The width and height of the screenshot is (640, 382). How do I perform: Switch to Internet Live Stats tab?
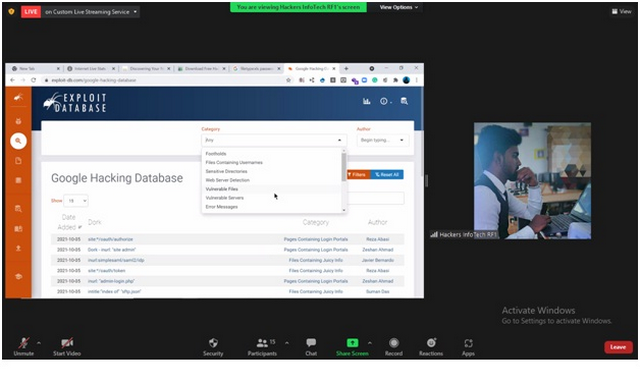click(91, 69)
